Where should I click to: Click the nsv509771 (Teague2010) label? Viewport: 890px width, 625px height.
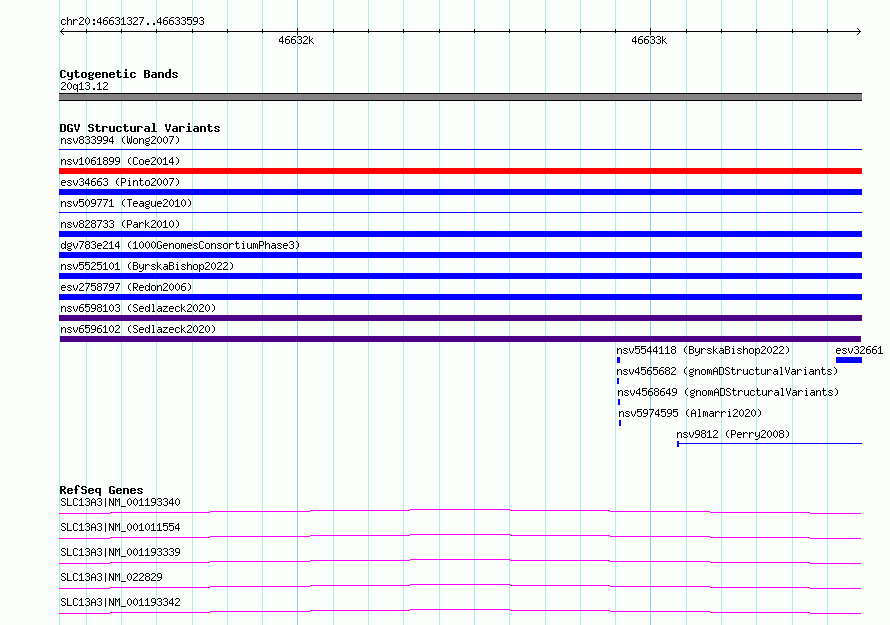click(x=126, y=203)
